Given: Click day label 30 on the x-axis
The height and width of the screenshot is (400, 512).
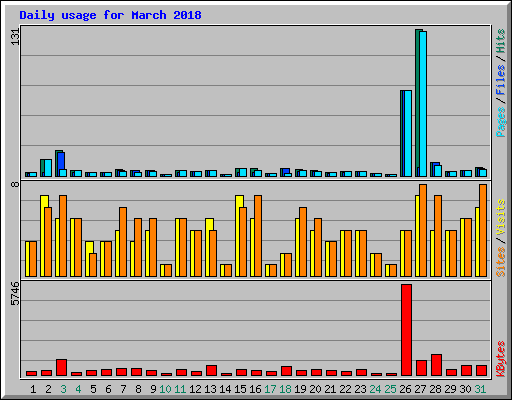Looking at the screenshot, I should click(465, 389).
